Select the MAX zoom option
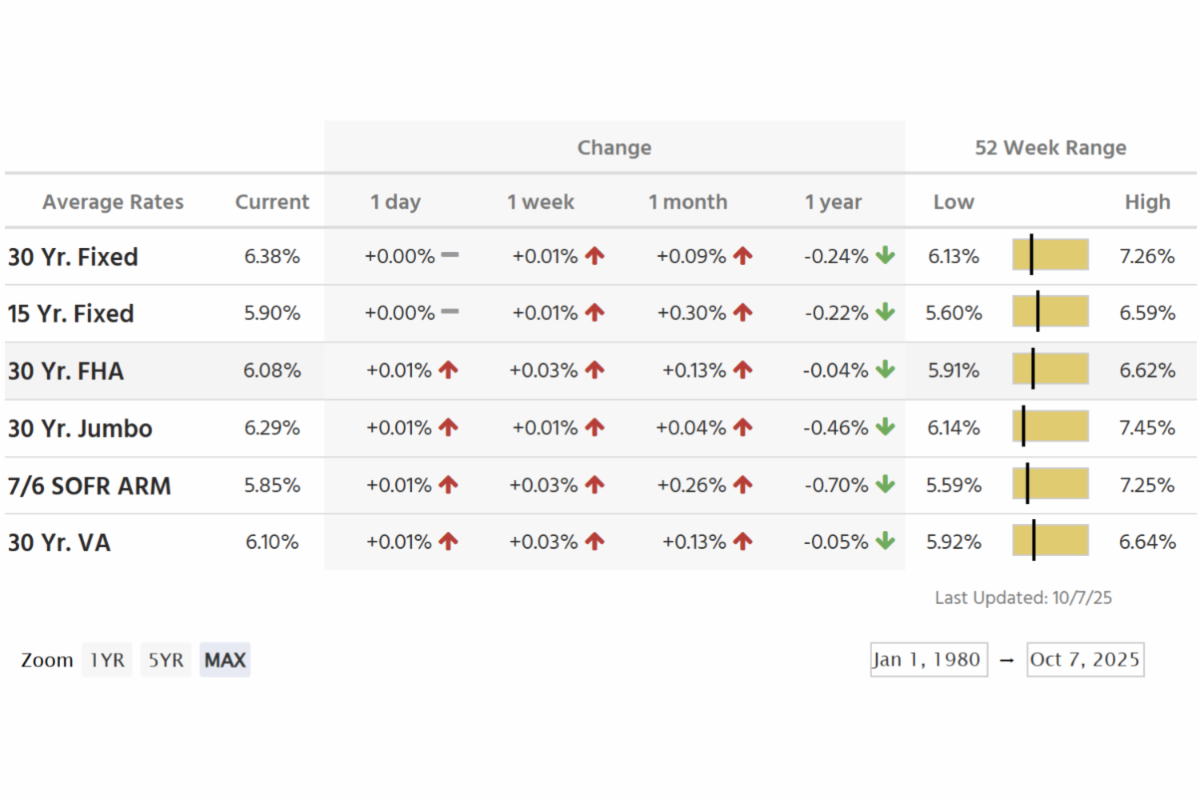Viewport: 1200px width, 800px height. pos(225,660)
